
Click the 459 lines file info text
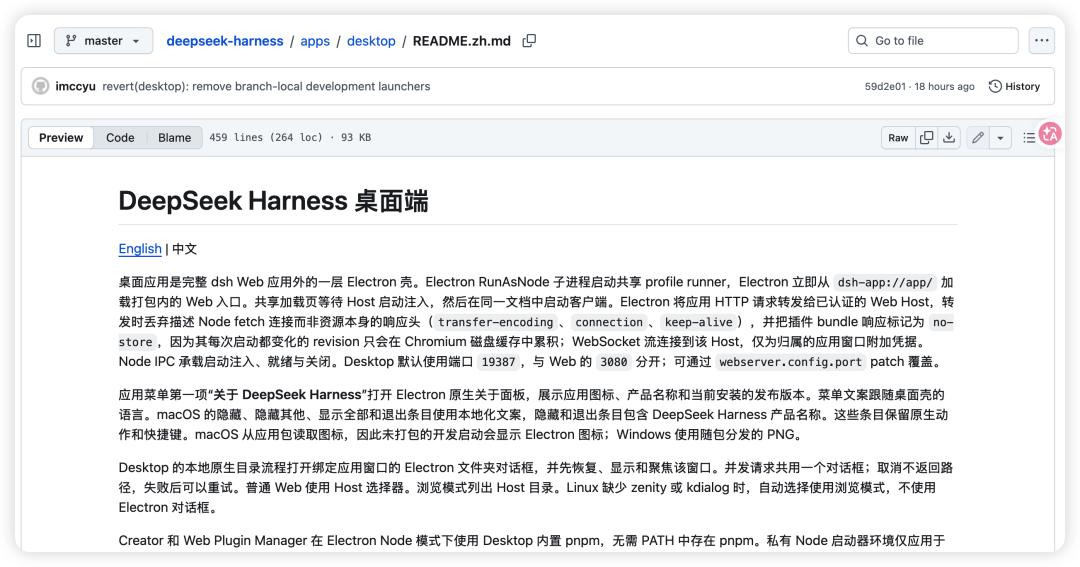coord(290,137)
